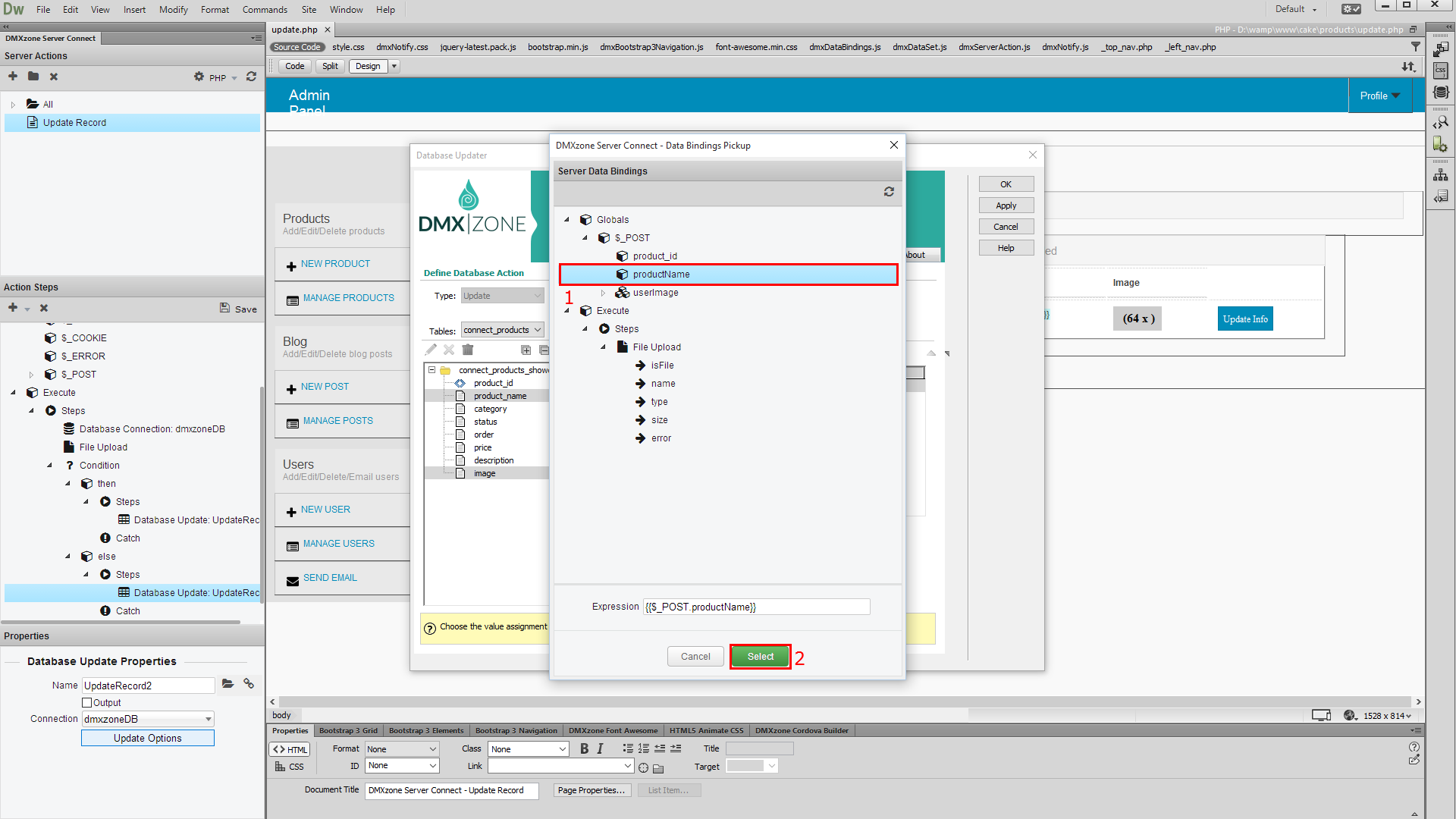Toggle italic formatting in Properties

click(x=600, y=748)
